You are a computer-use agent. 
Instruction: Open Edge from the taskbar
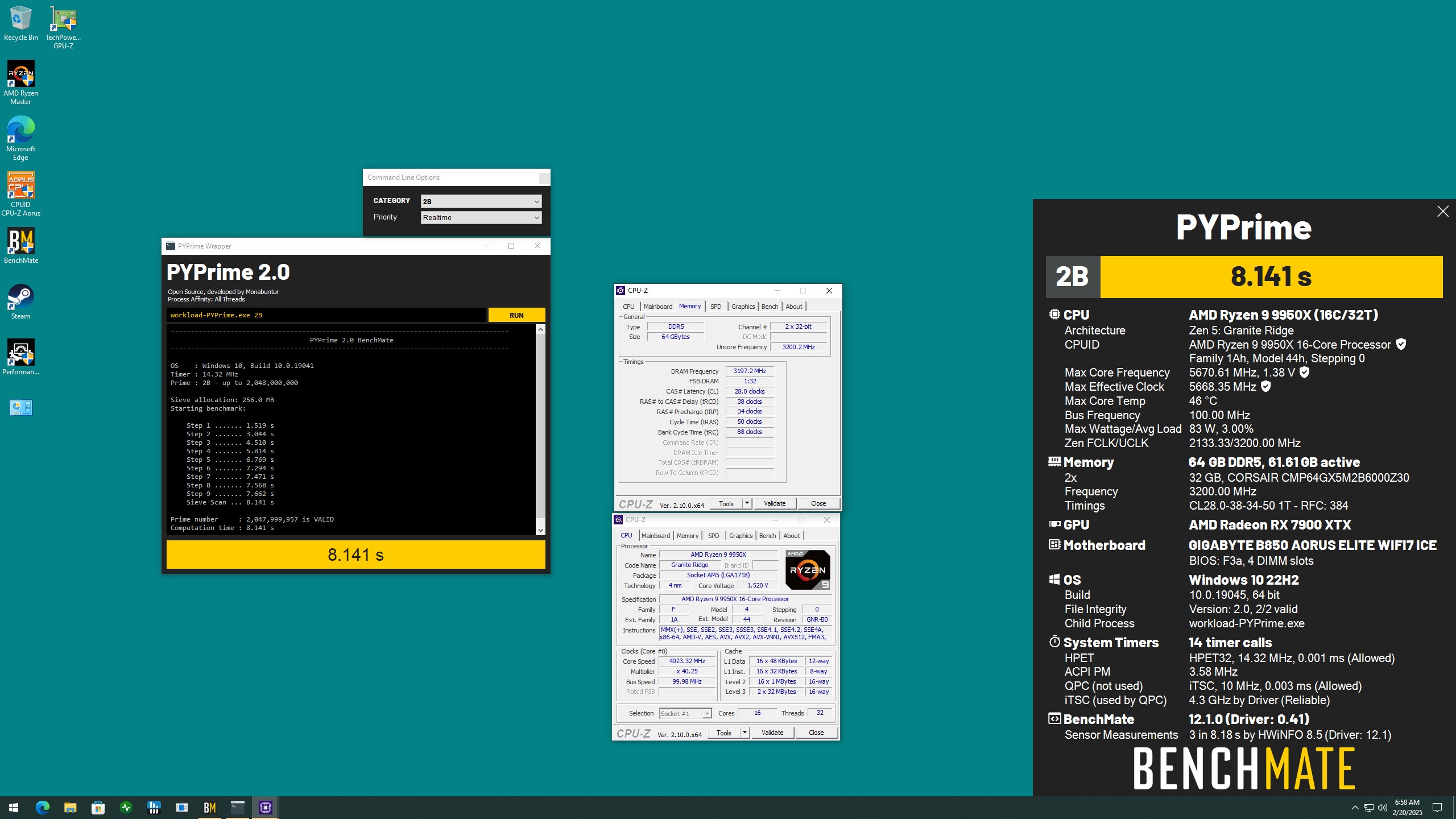[42, 807]
